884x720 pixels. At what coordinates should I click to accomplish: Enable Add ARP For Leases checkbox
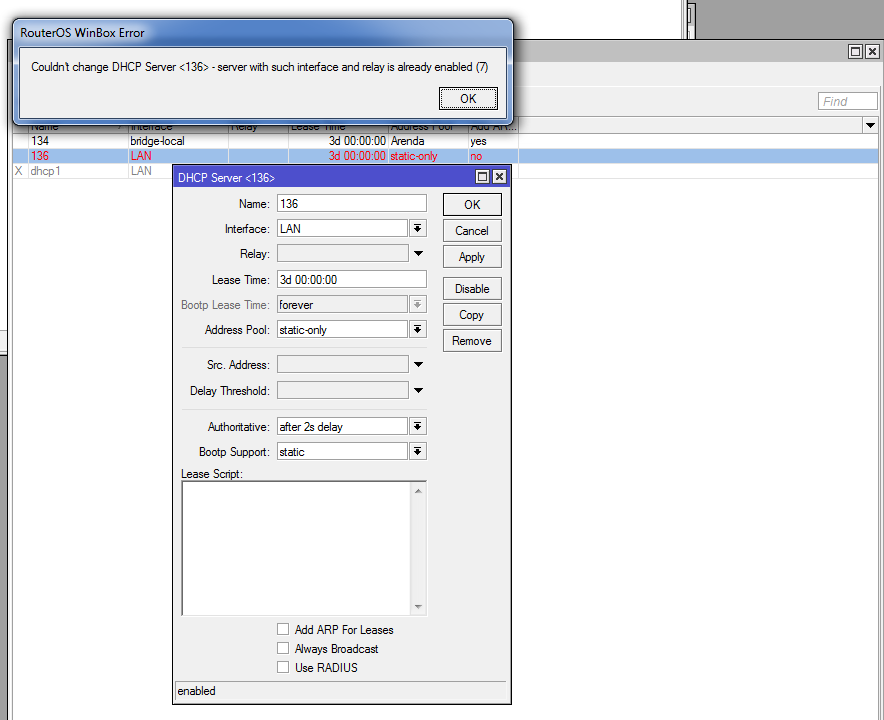click(283, 629)
